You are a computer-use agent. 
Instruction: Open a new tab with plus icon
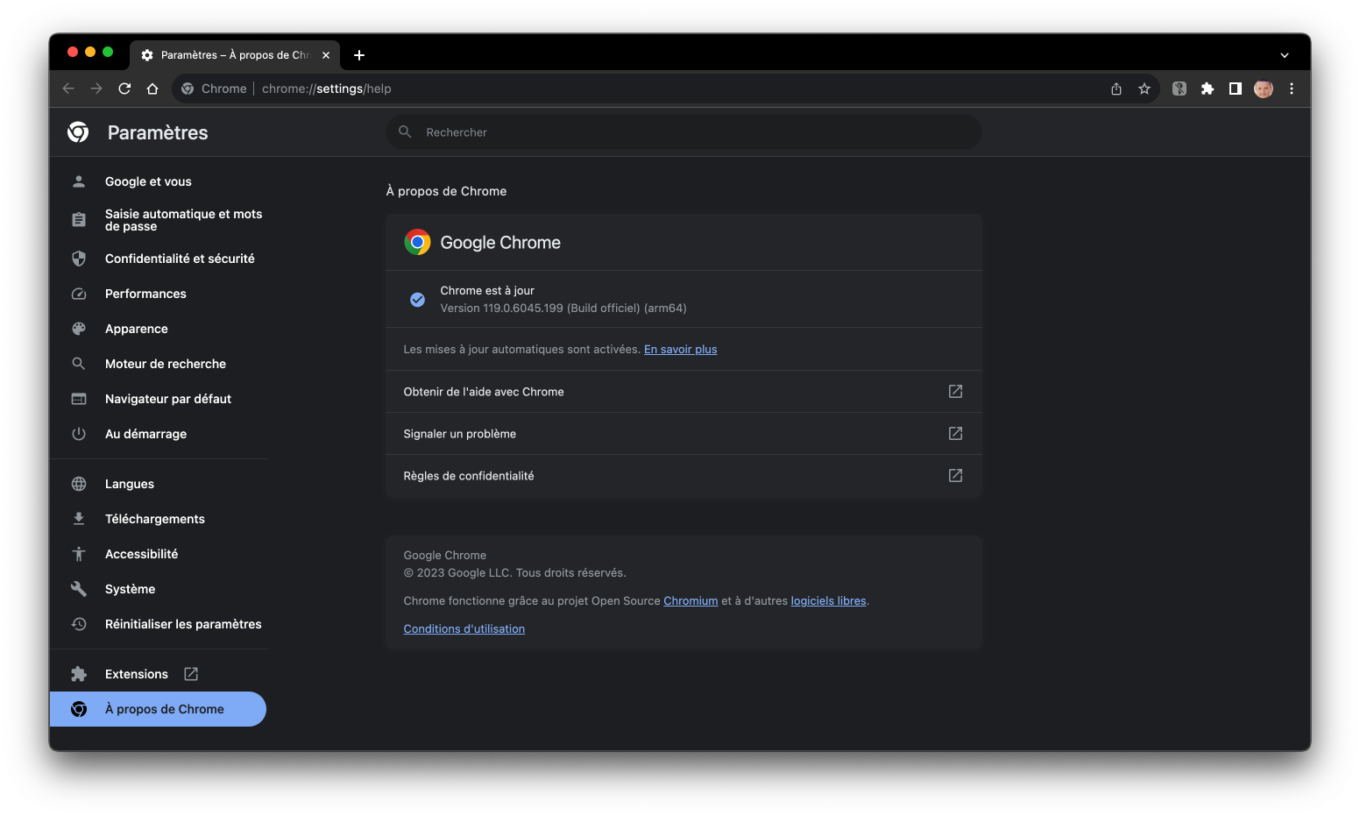359,55
